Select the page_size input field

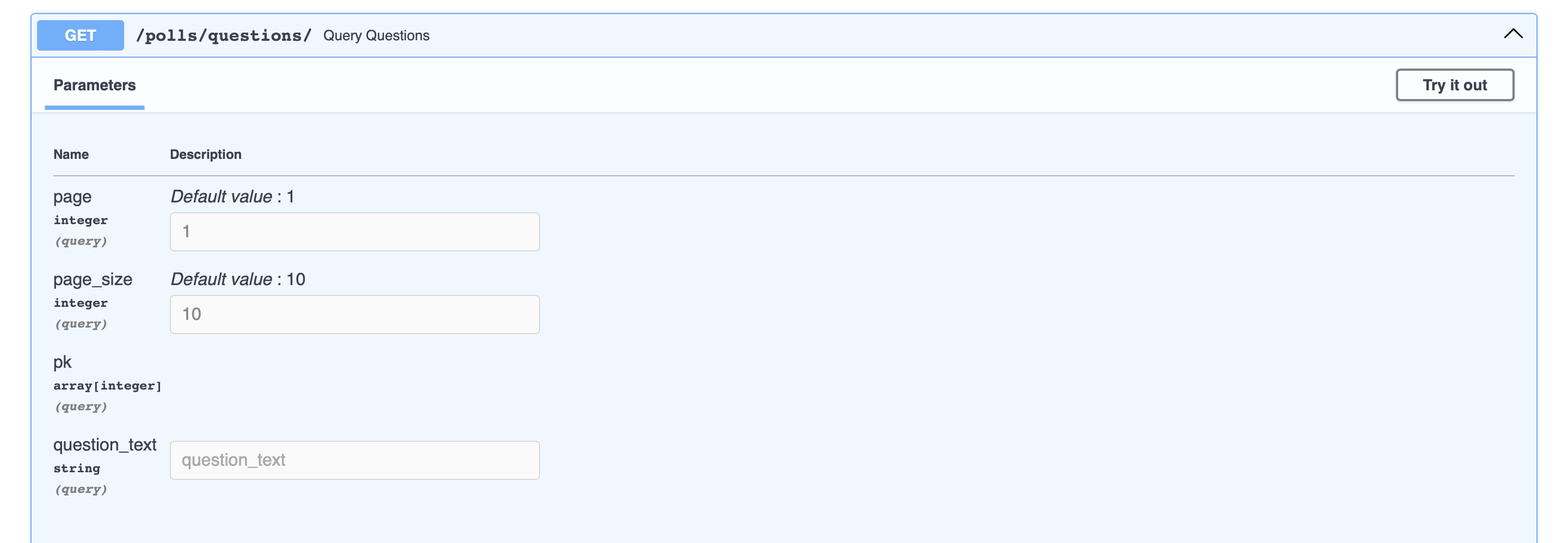[x=354, y=314]
